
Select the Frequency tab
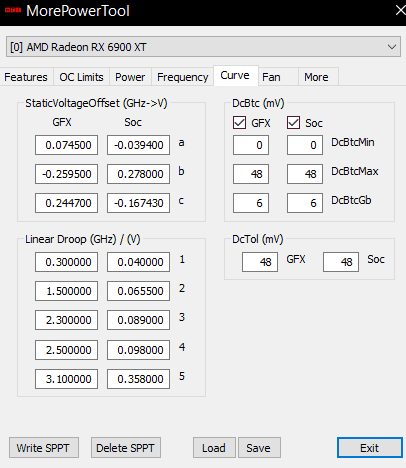click(183, 77)
